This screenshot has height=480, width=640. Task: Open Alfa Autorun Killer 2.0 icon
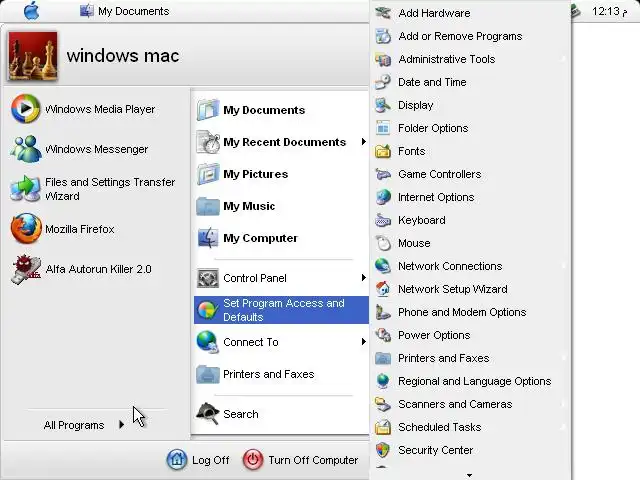[26, 269]
